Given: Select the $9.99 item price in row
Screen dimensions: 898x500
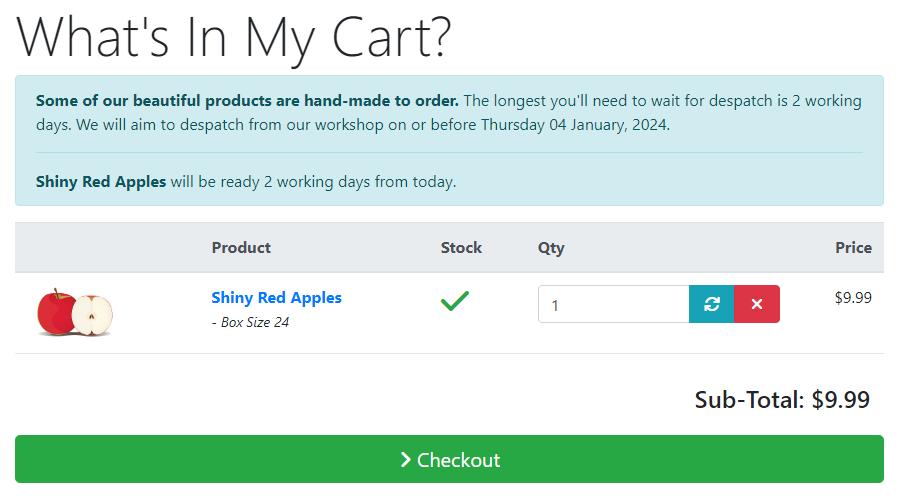Looking at the screenshot, I should [x=853, y=298].
